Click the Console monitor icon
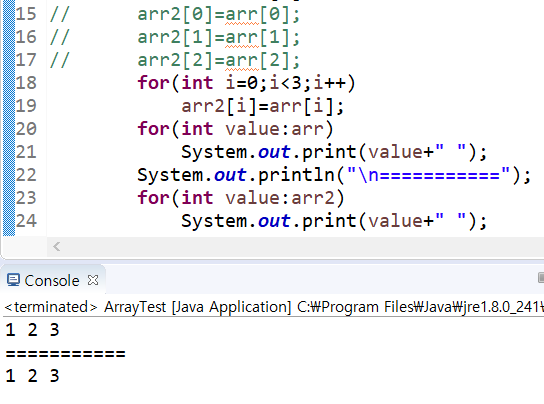This screenshot has width=544, height=404. (x=14, y=280)
